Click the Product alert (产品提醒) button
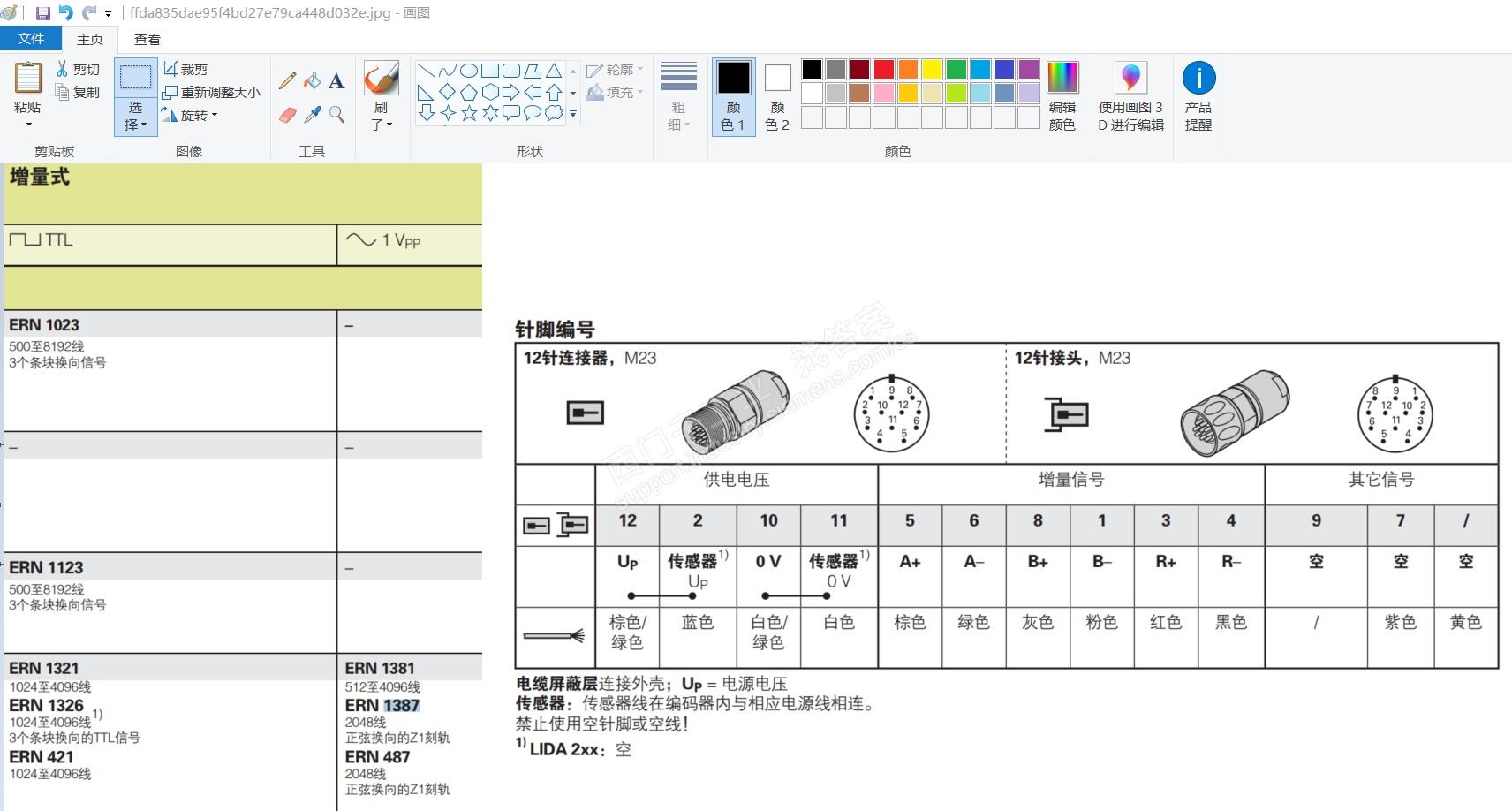1512x811 pixels. pos(1198,96)
